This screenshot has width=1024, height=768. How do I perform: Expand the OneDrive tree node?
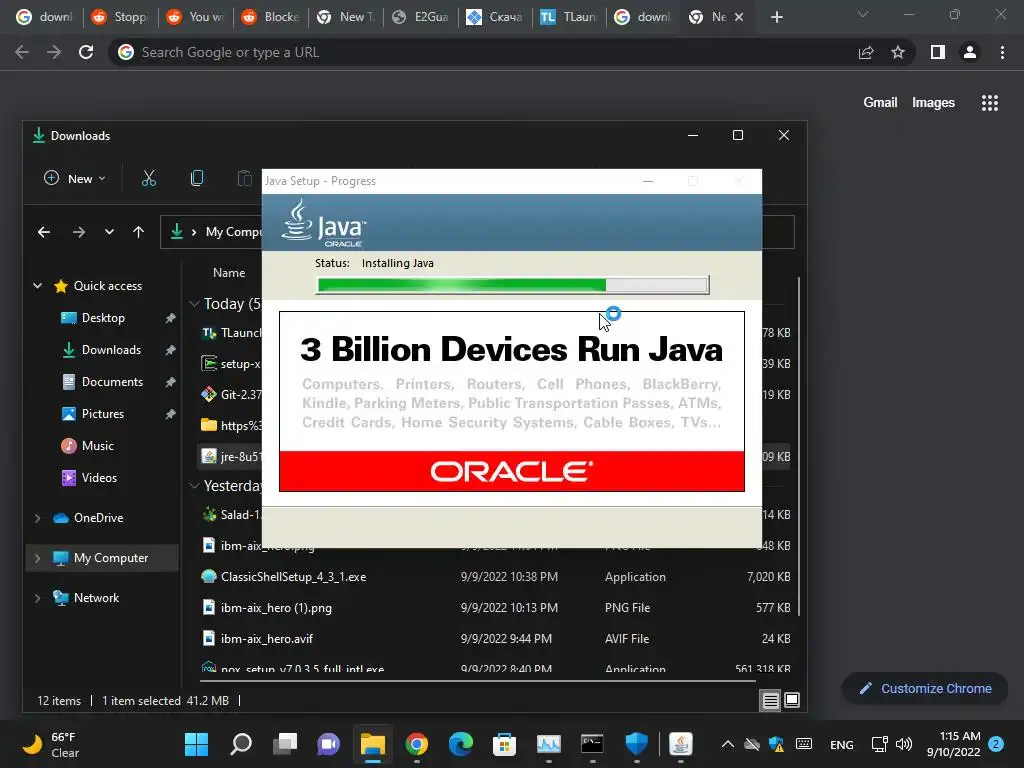pyautogui.click(x=38, y=518)
